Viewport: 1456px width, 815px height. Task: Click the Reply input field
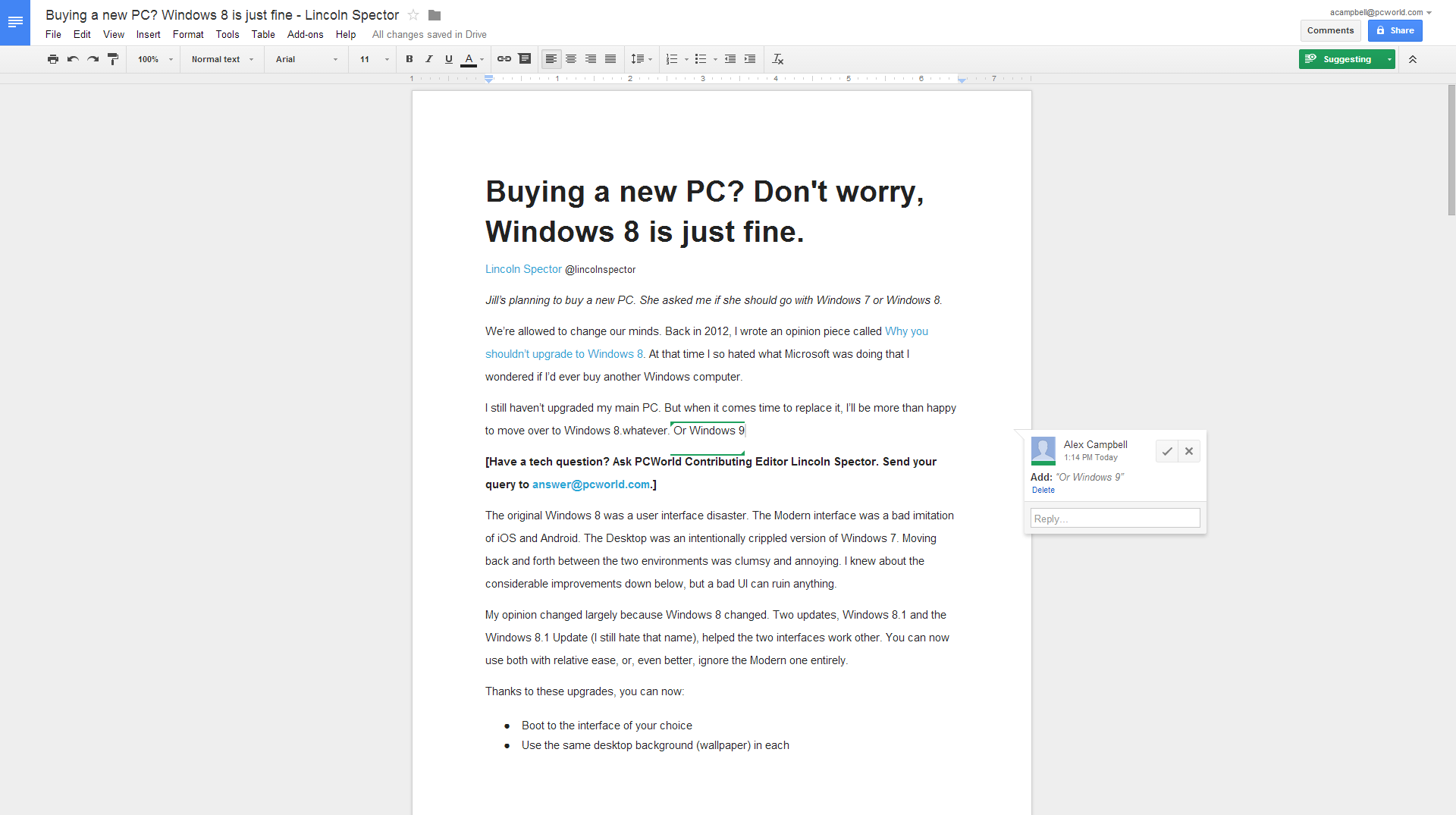[1115, 518]
